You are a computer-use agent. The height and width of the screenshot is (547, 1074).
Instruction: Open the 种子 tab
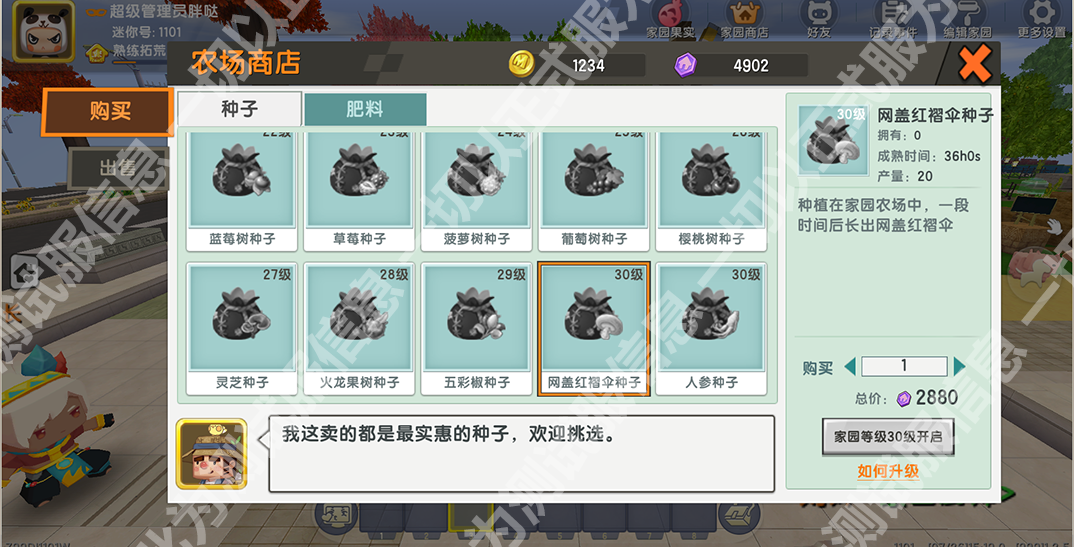click(239, 109)
